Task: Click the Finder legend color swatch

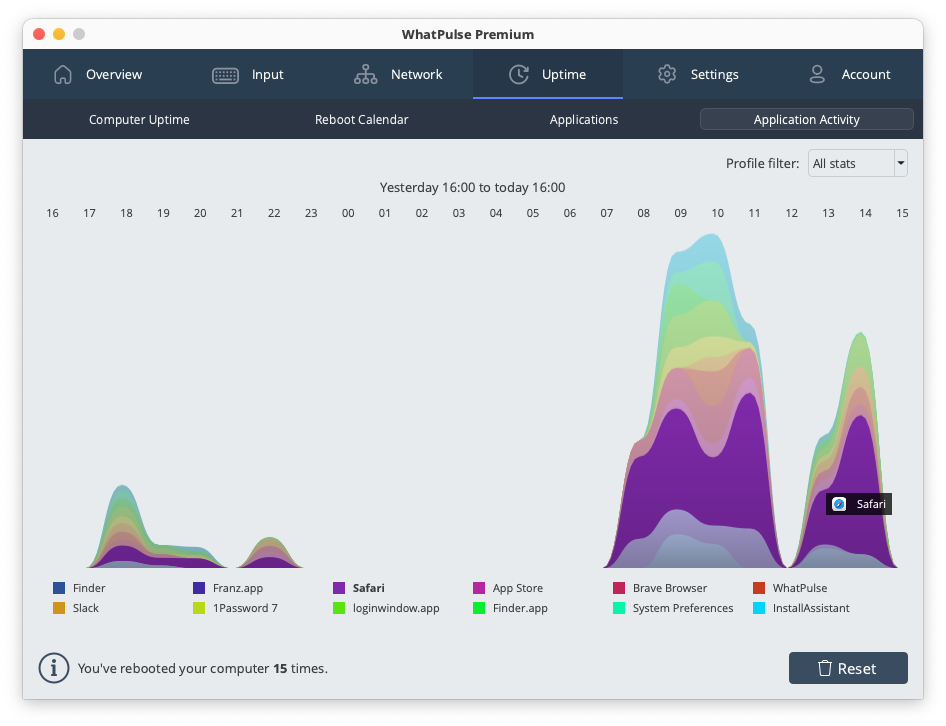Action: [57, 588]
